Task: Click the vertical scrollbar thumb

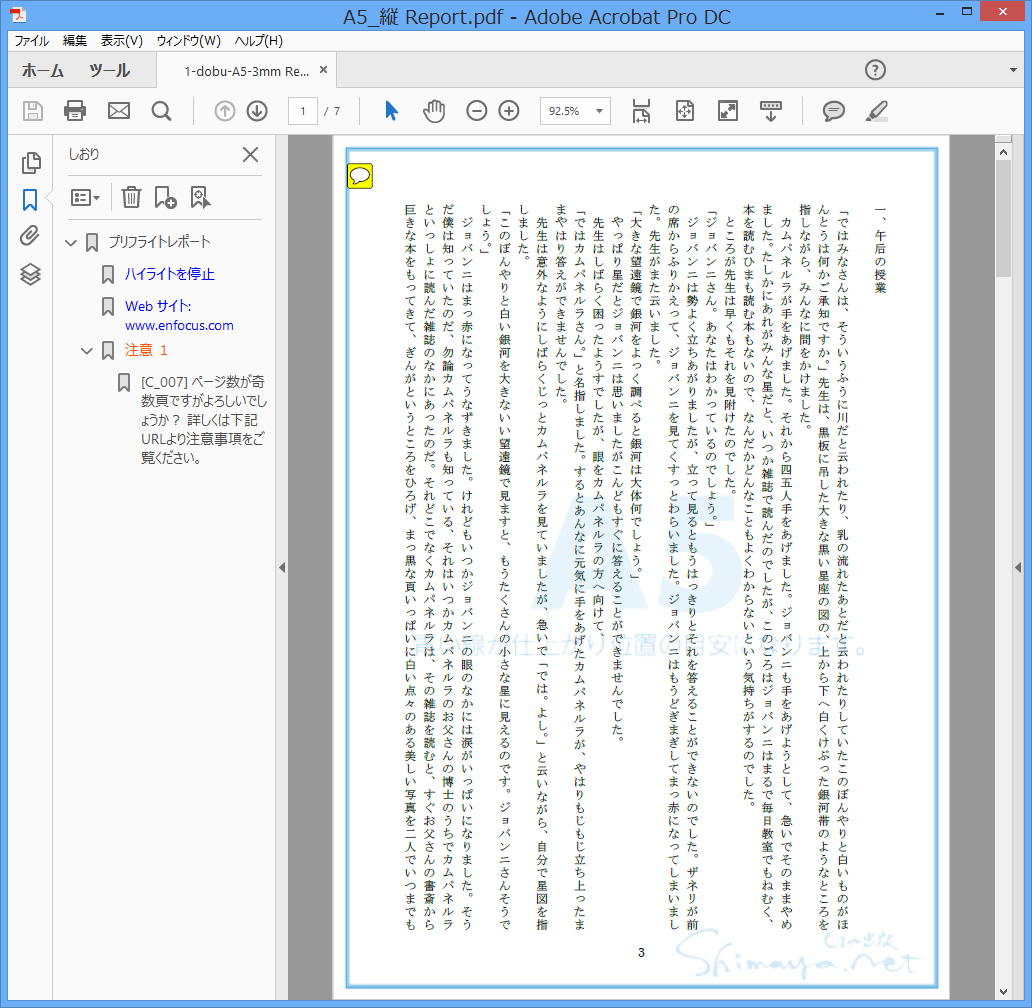Action: [x=1003, y=218]
